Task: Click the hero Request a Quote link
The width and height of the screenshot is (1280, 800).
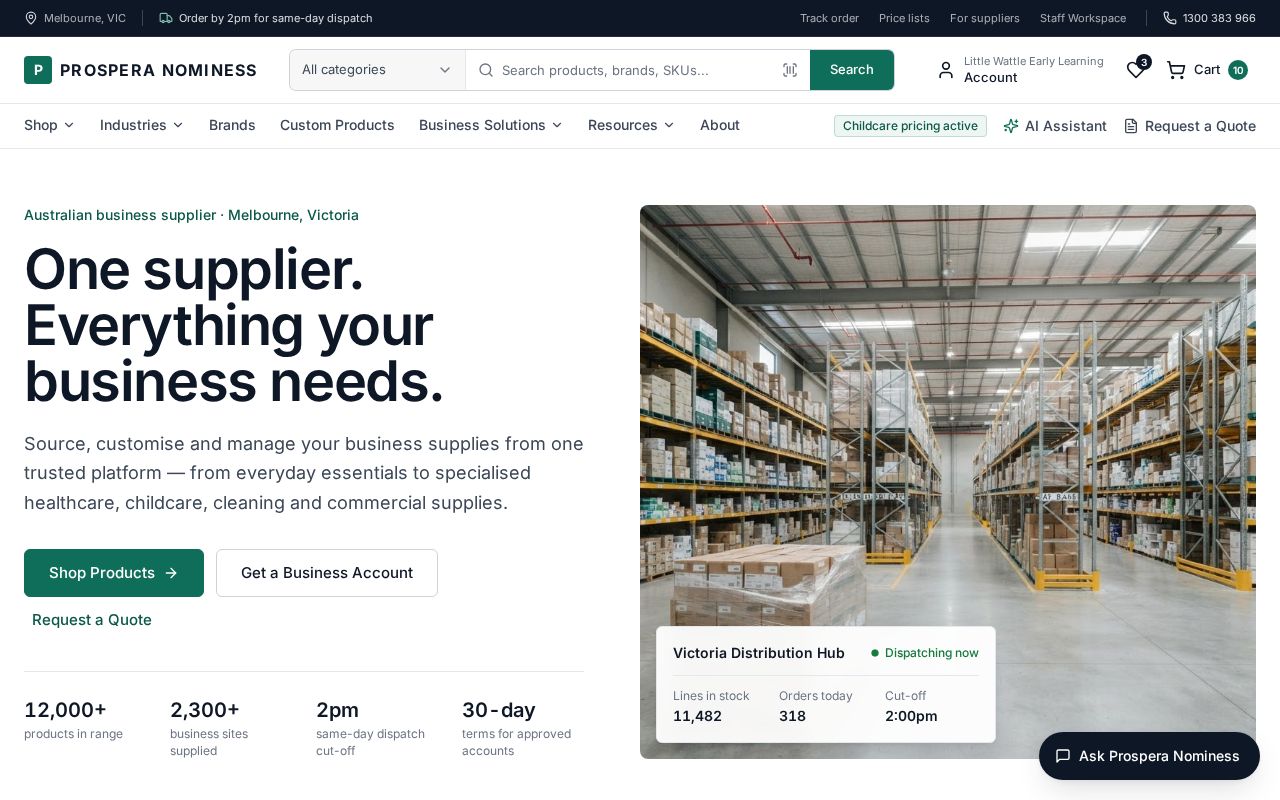Action: pos(92,620)
